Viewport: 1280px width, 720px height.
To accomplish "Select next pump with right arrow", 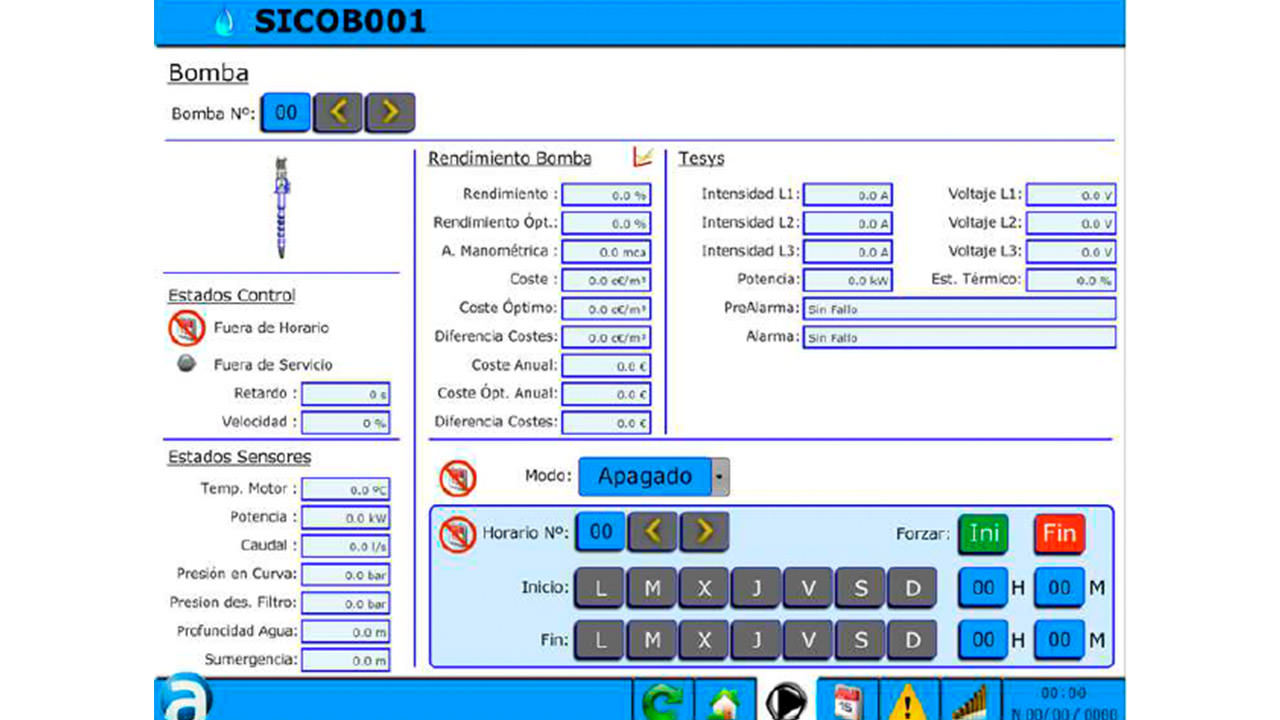I will pos(390,113).
